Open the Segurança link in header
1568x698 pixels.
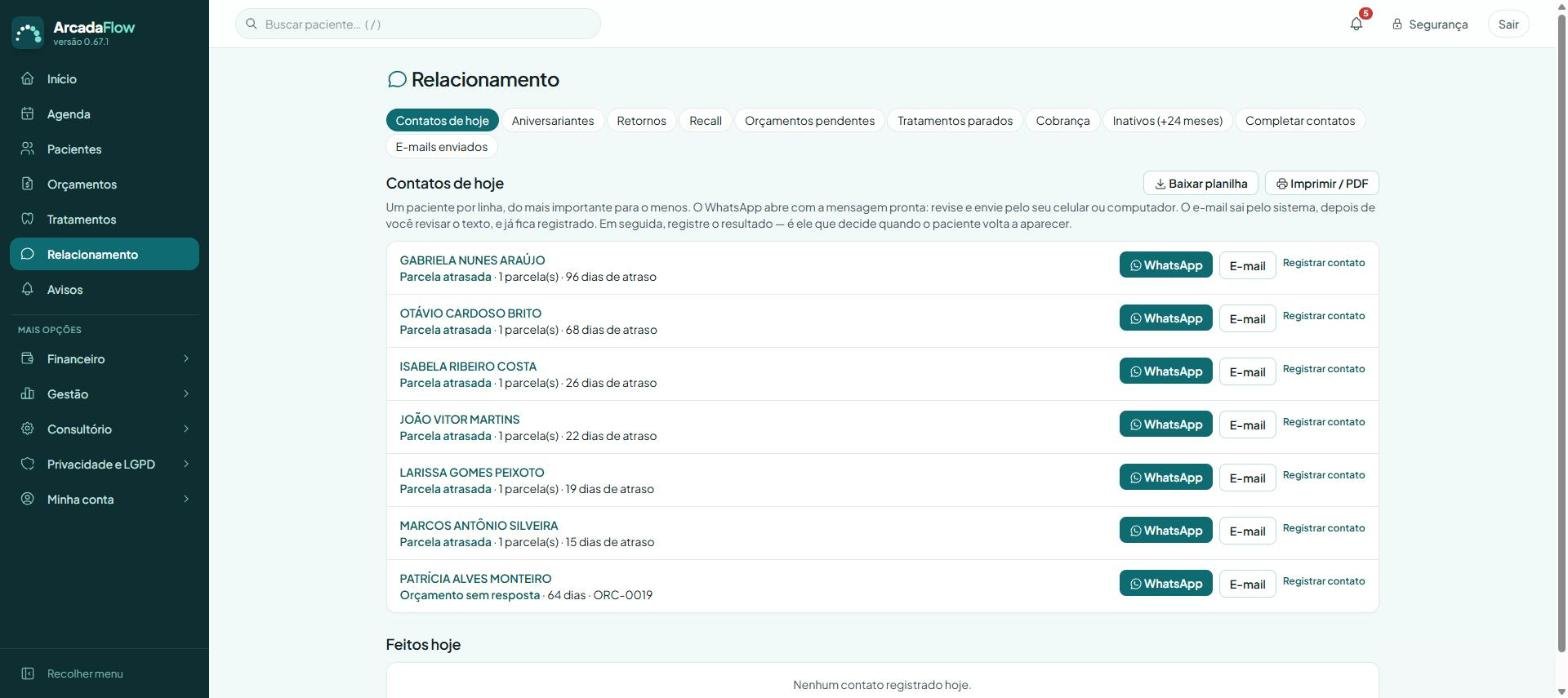pos(1430,24)
